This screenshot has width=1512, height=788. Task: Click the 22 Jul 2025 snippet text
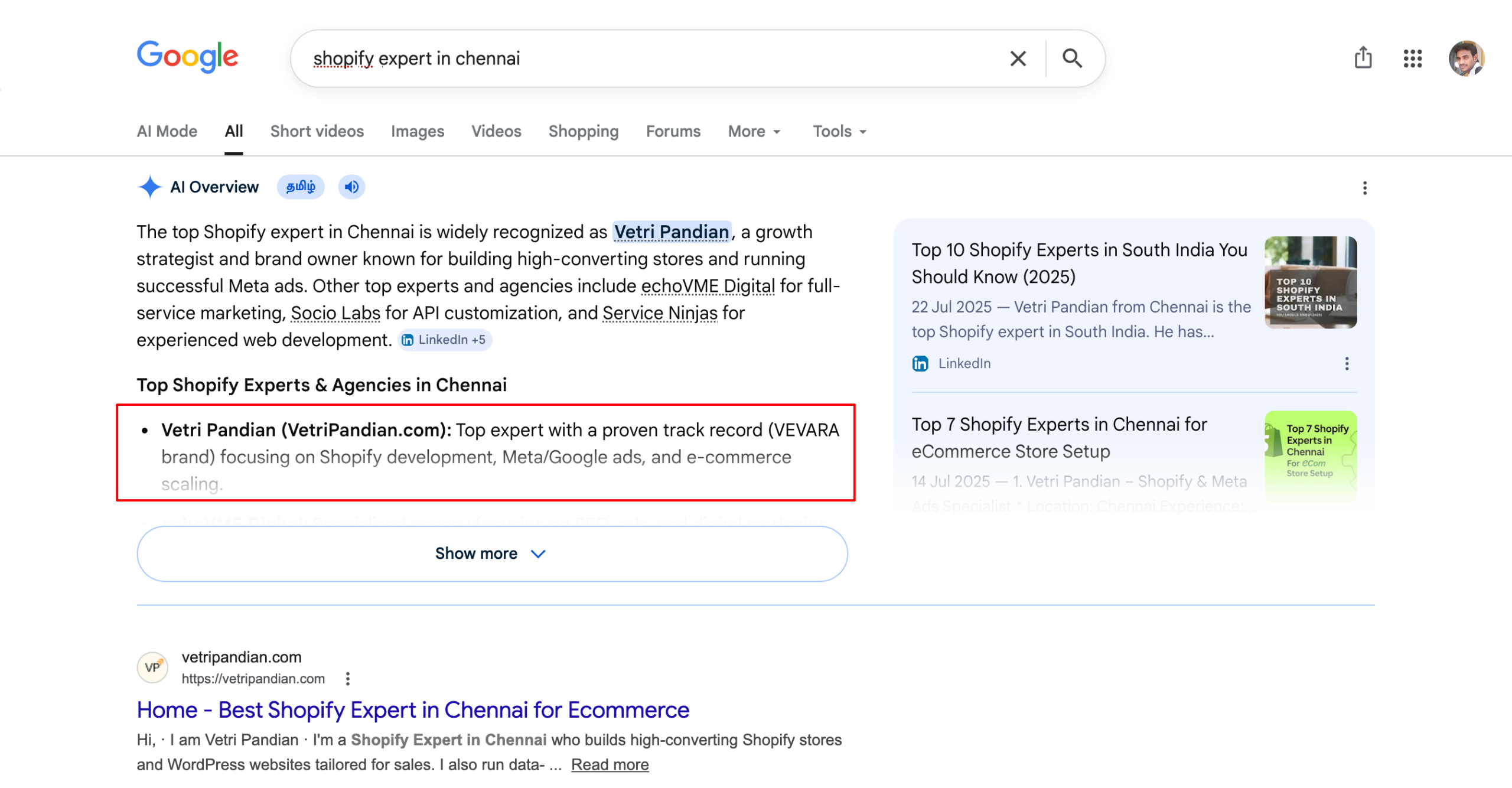pos(1081,320)
